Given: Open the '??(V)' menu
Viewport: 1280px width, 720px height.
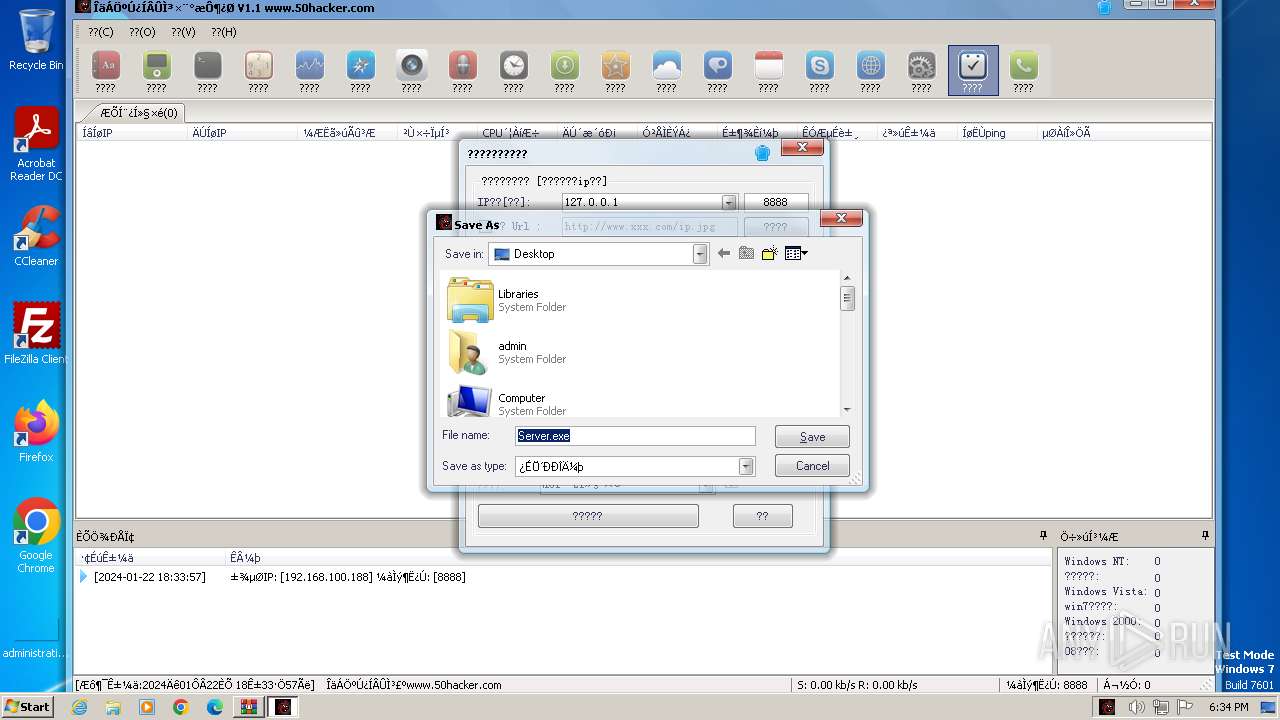Looking at the screenshot, I should pos(183,32).
